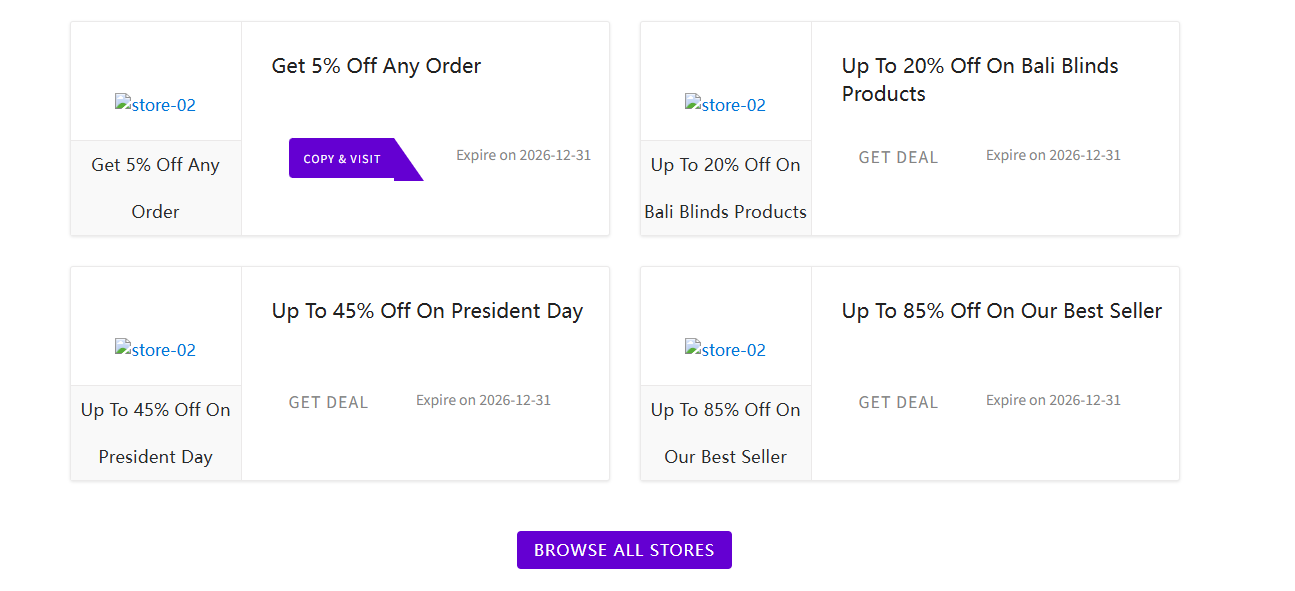Image resolution: width=1295 pixels, height=591 pixels.
Task: Open the 'Get 5% Off Any Order' deal title
Action: pyautogui.click(x=376, y=65)
